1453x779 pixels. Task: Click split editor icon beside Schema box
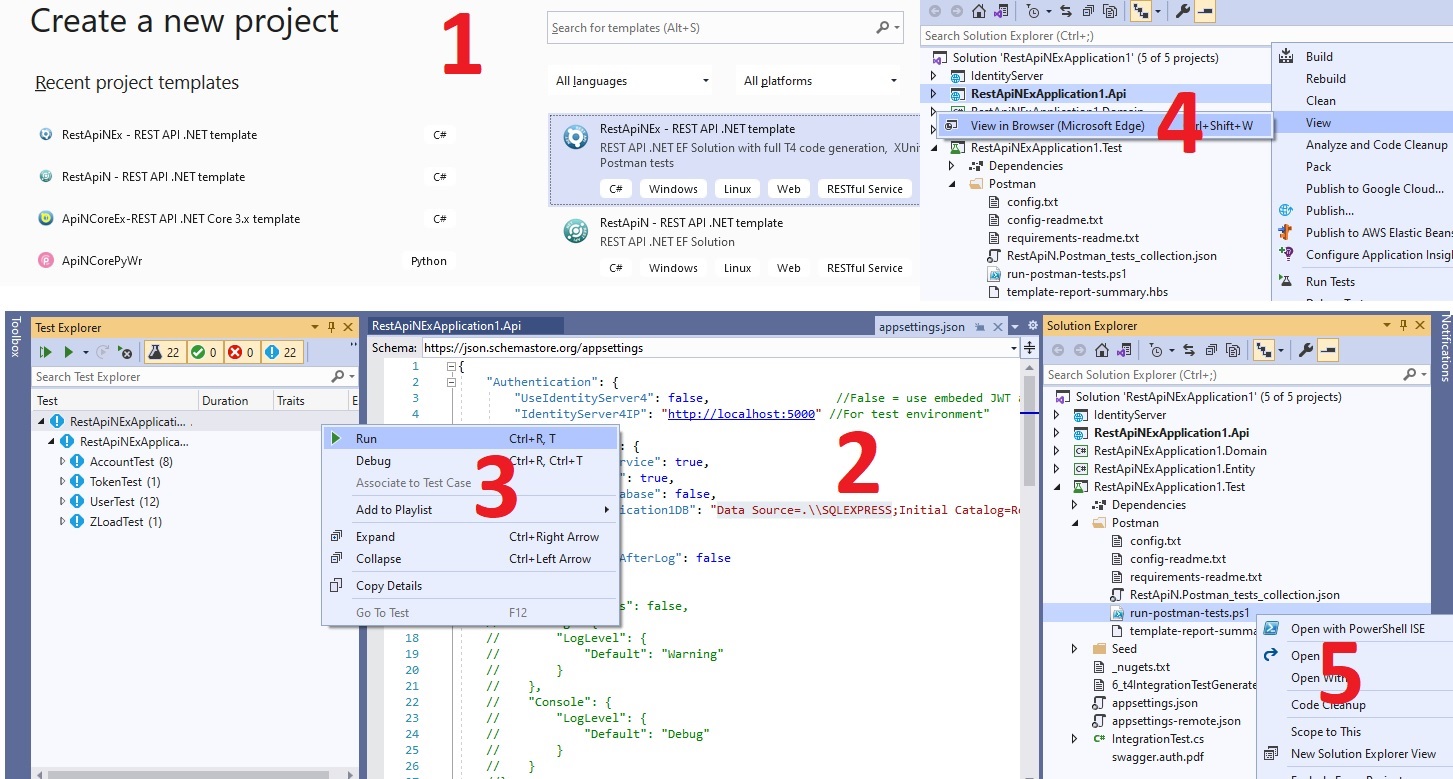pos(1029,348)
